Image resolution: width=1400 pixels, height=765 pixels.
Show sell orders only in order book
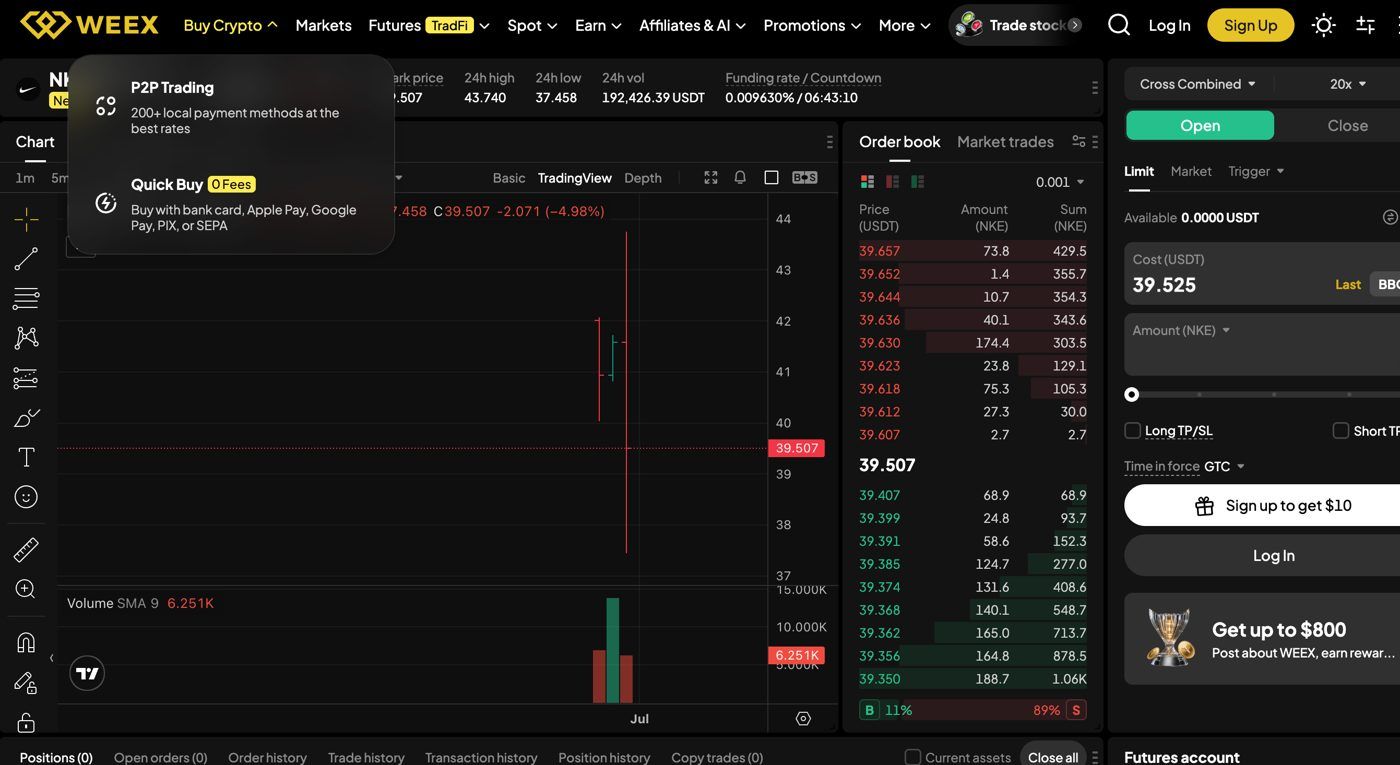[892, 182]
